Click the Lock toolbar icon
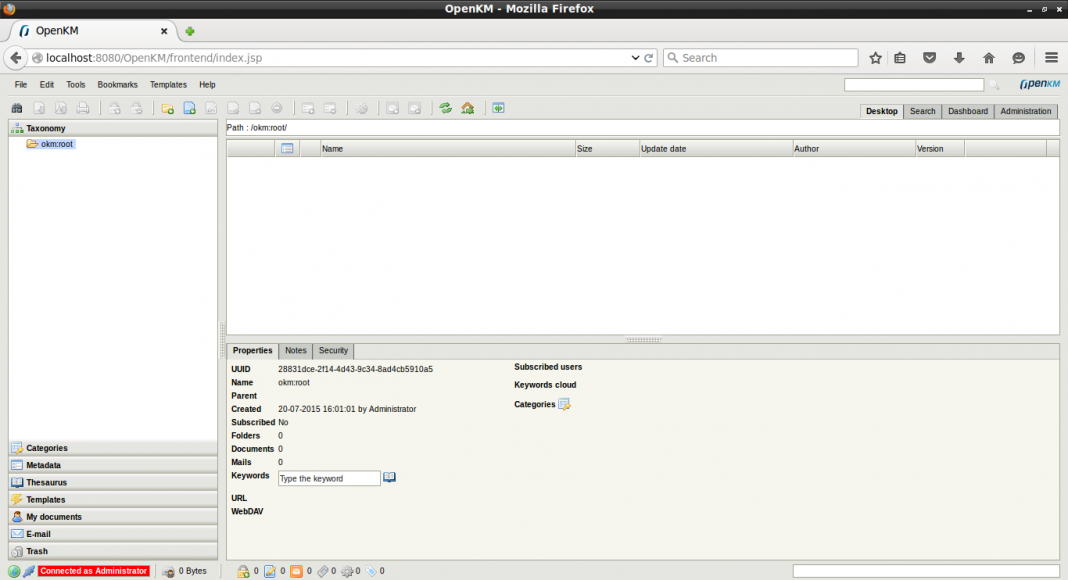Viewport: 1068px width, 580px height. click(x=114, y=108)
